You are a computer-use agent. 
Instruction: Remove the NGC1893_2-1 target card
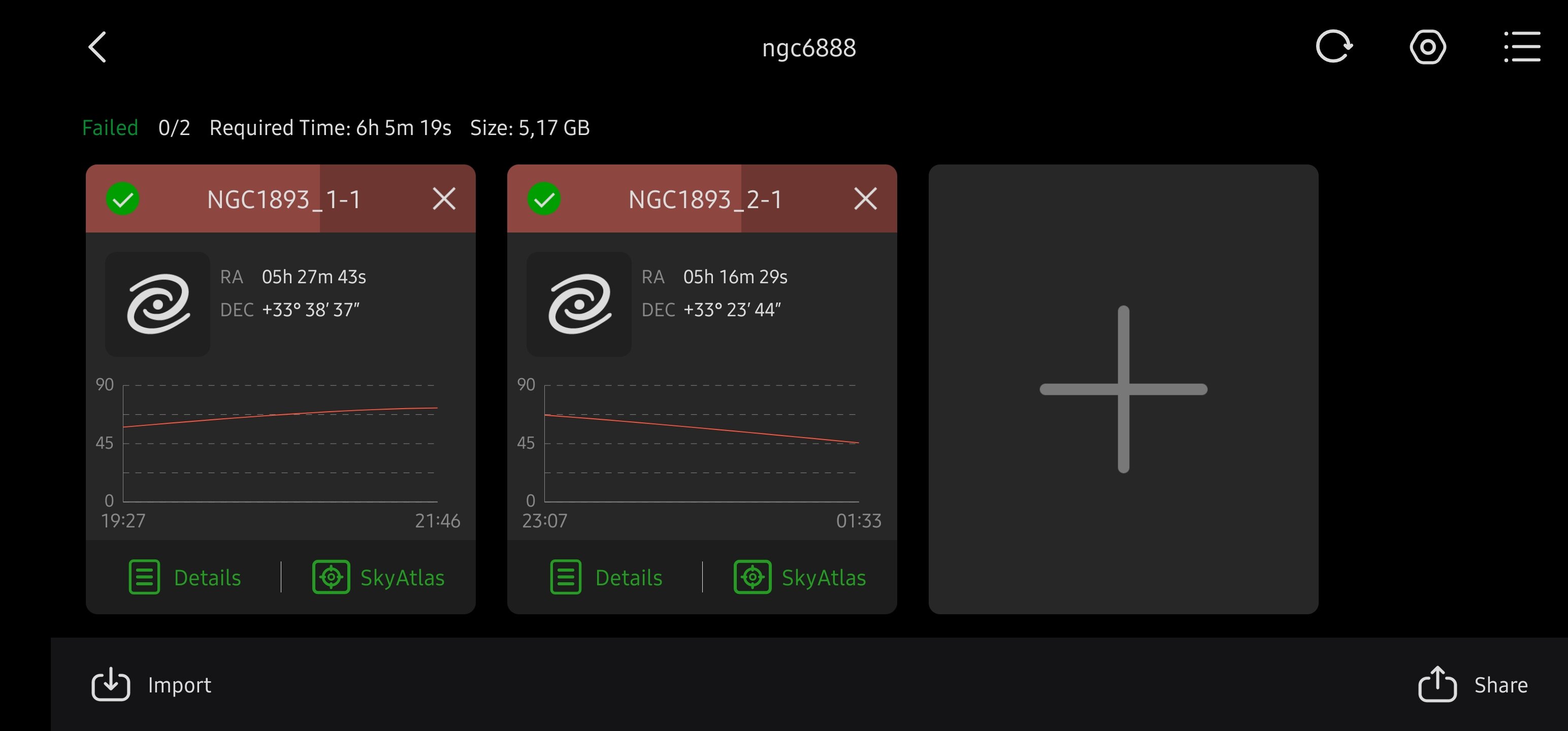865,199
